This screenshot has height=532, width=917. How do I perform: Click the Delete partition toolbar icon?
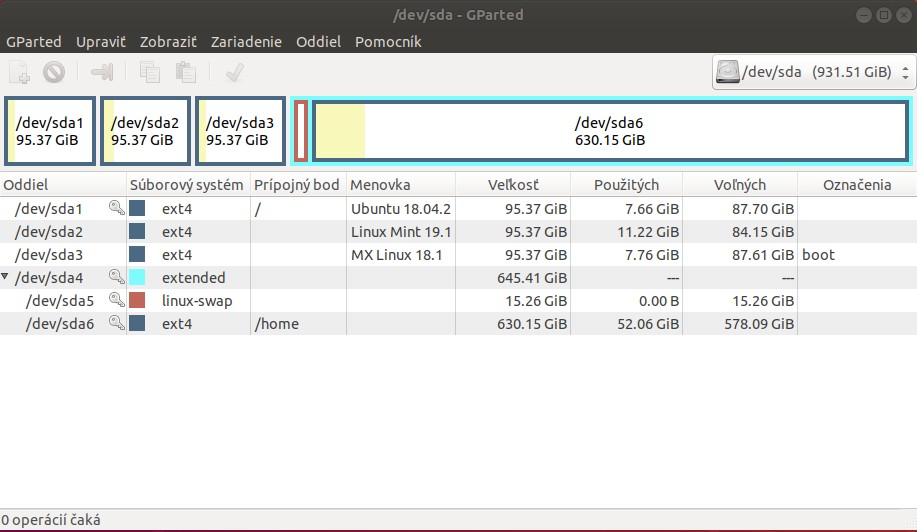54,72
